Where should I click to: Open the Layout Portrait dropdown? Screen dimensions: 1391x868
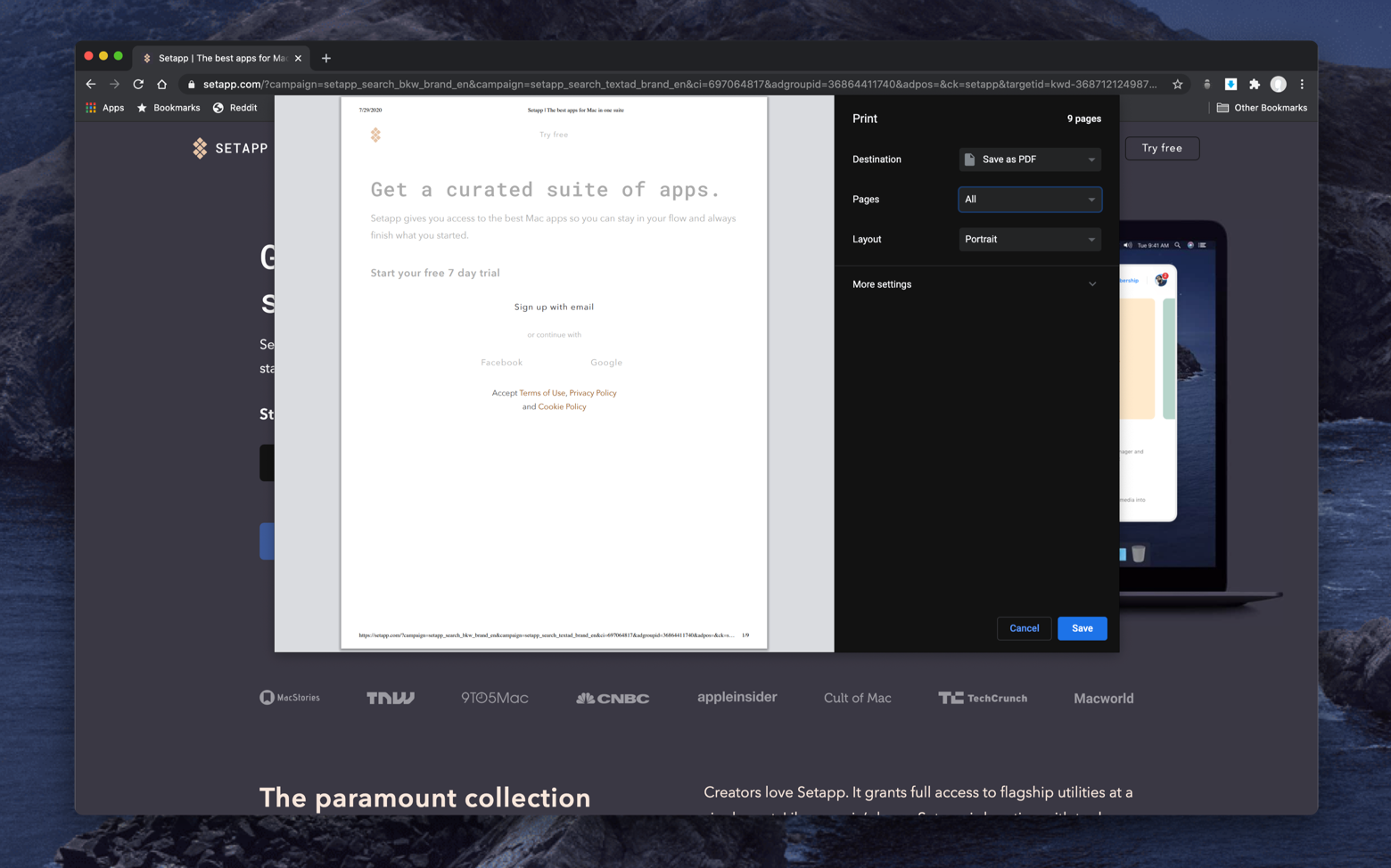(x=1030, y=240)
